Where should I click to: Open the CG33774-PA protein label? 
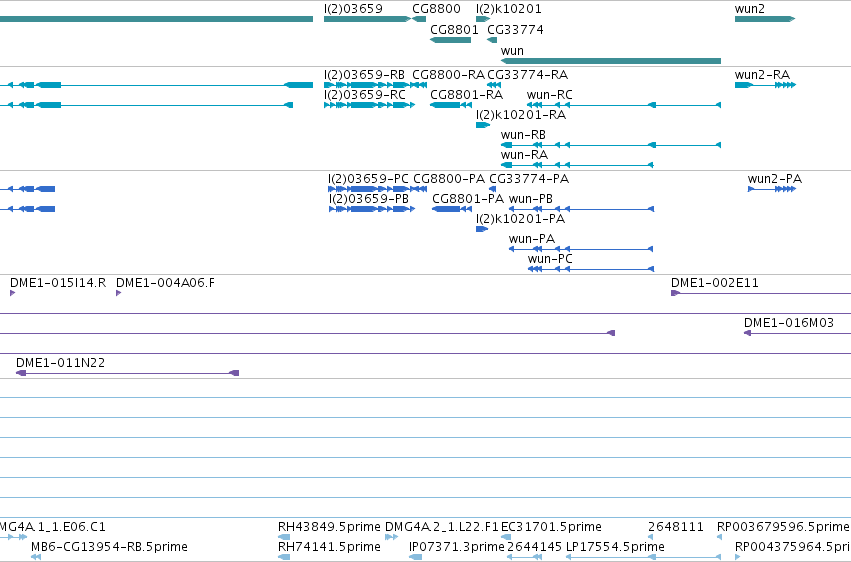(x=529, y=179)
